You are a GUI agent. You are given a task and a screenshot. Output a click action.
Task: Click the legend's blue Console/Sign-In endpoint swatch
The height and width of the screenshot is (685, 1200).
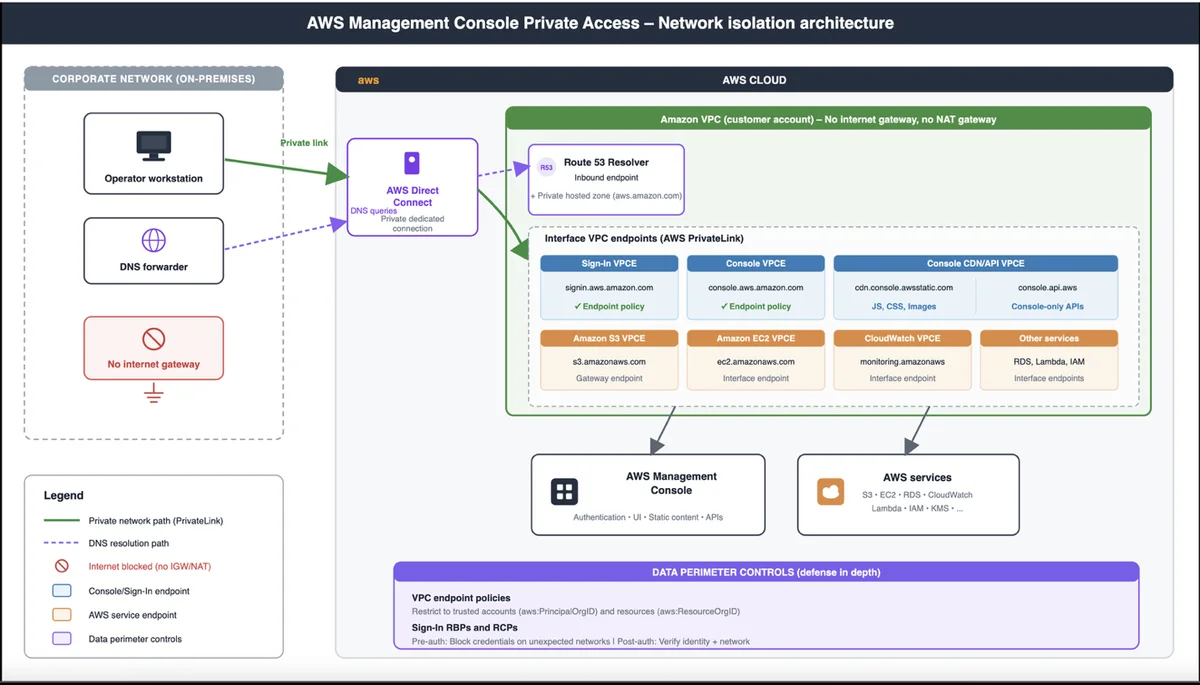pos(61,591)
